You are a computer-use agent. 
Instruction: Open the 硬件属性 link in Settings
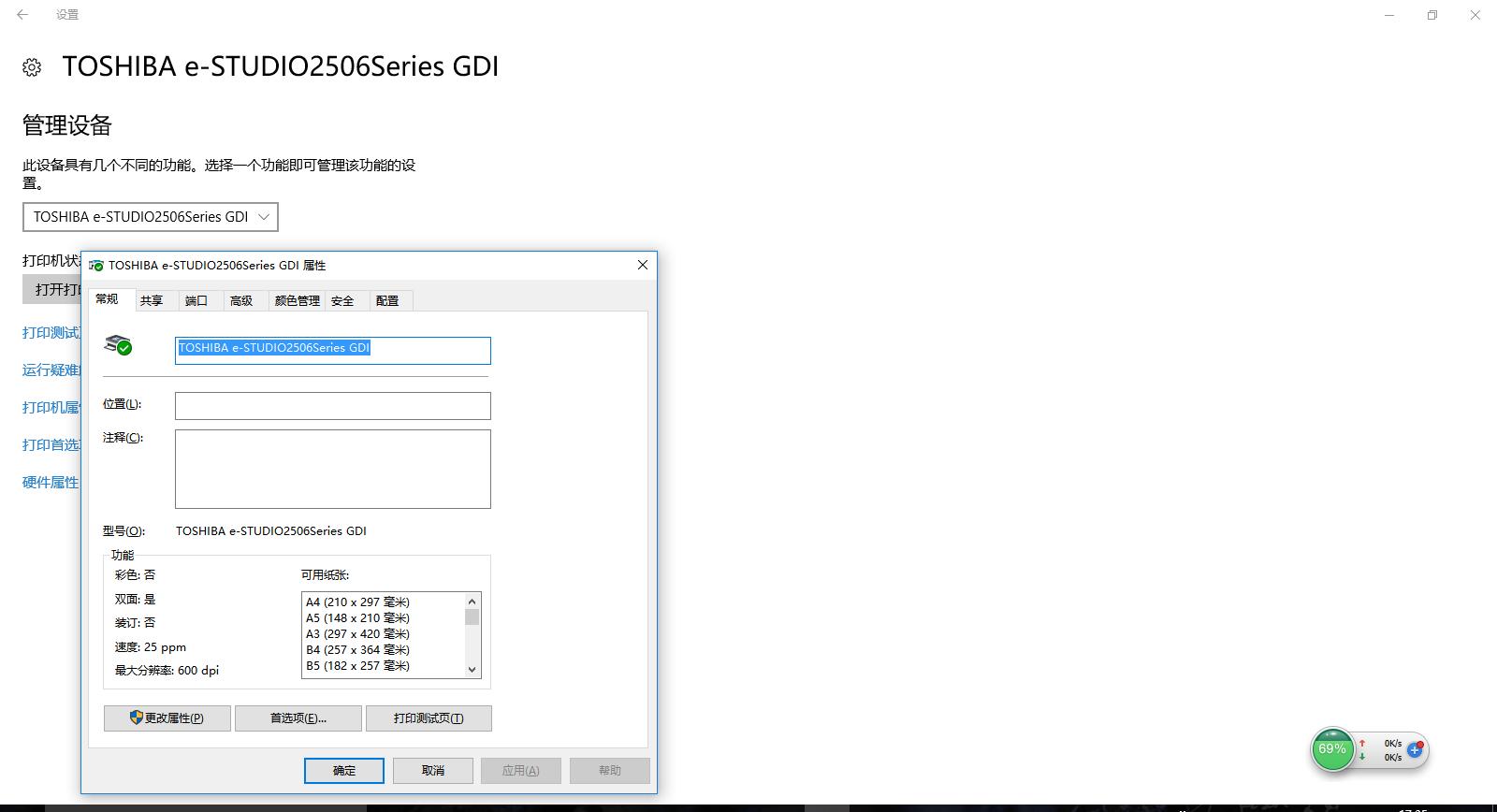coord(51,483)
